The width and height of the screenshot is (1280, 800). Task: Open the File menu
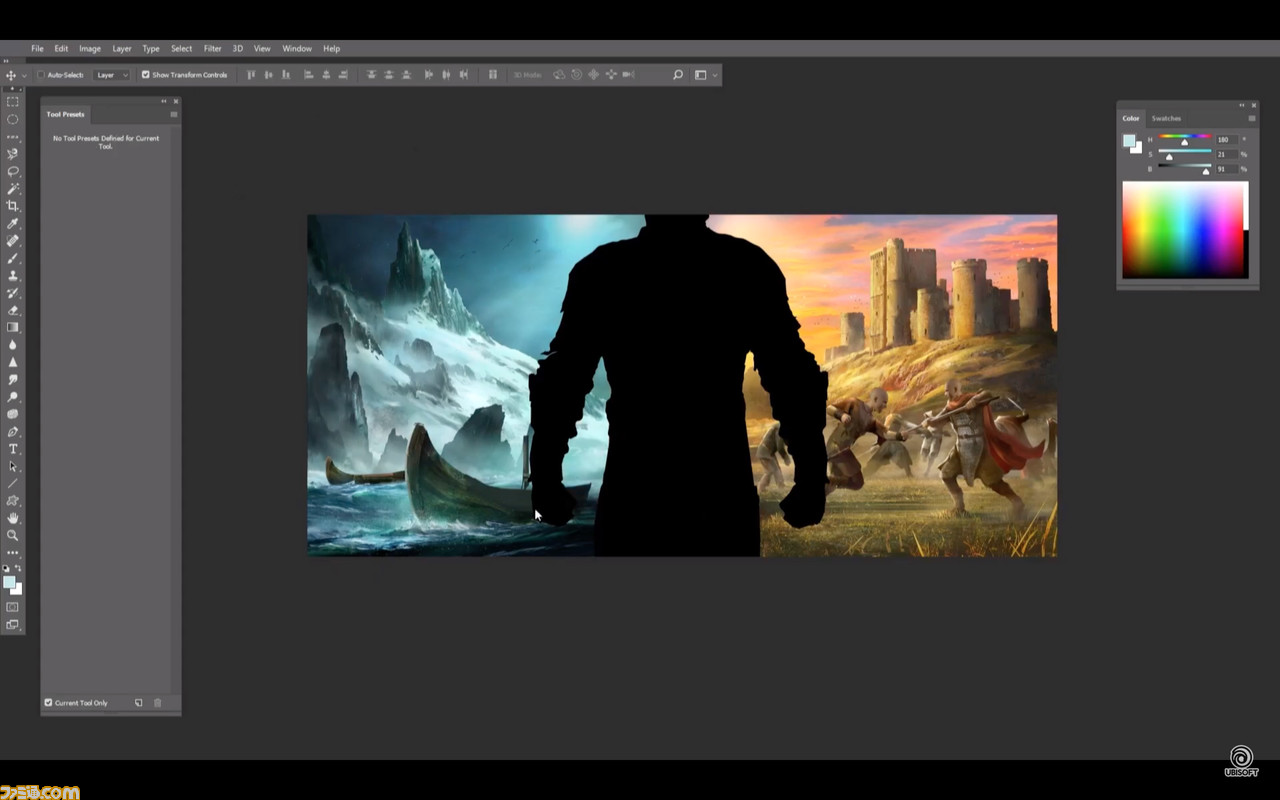coord(37,48)
